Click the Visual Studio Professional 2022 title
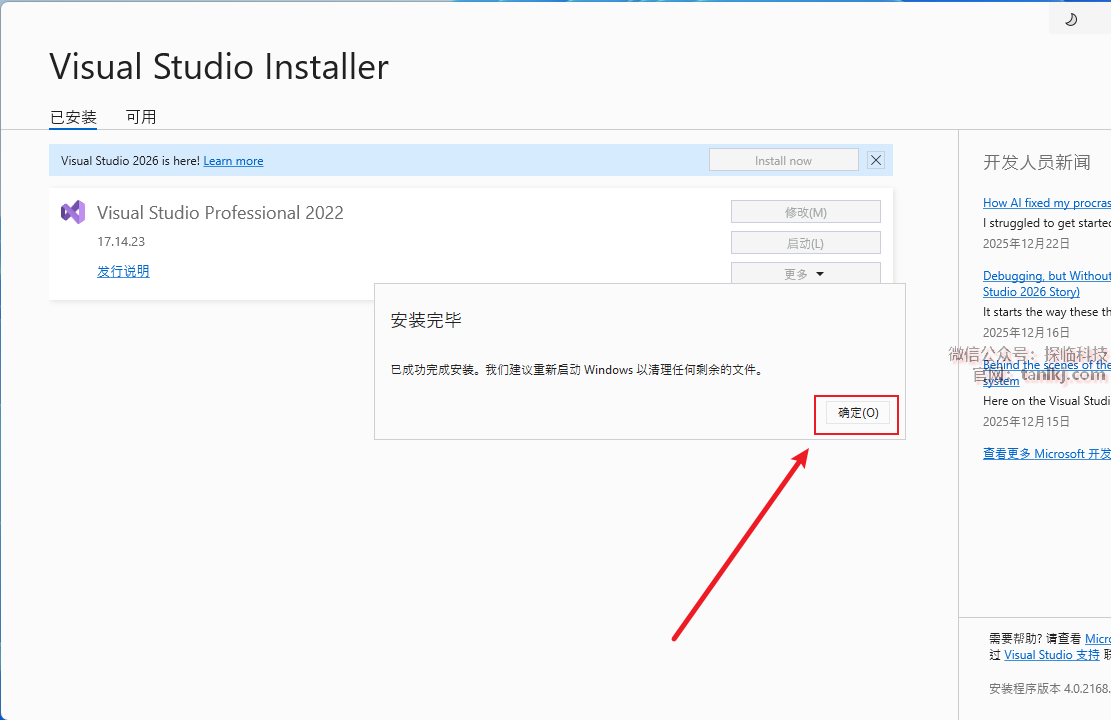This screenshot has width=1111, height=720. (220, 213)
